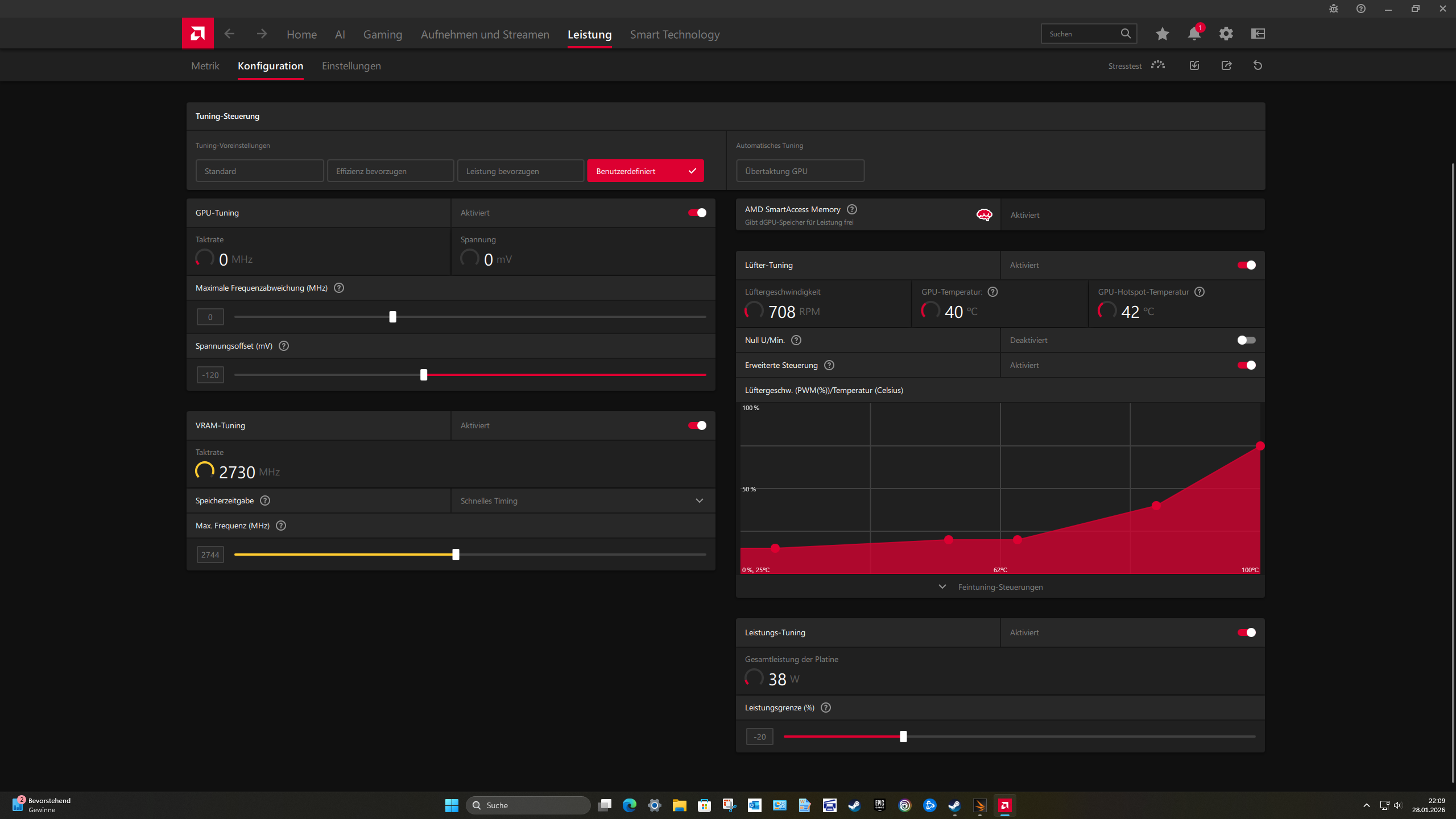Disable the GPU-Tuning toggle
This screenshot has width=1456, height=819.
click(696, 212)
